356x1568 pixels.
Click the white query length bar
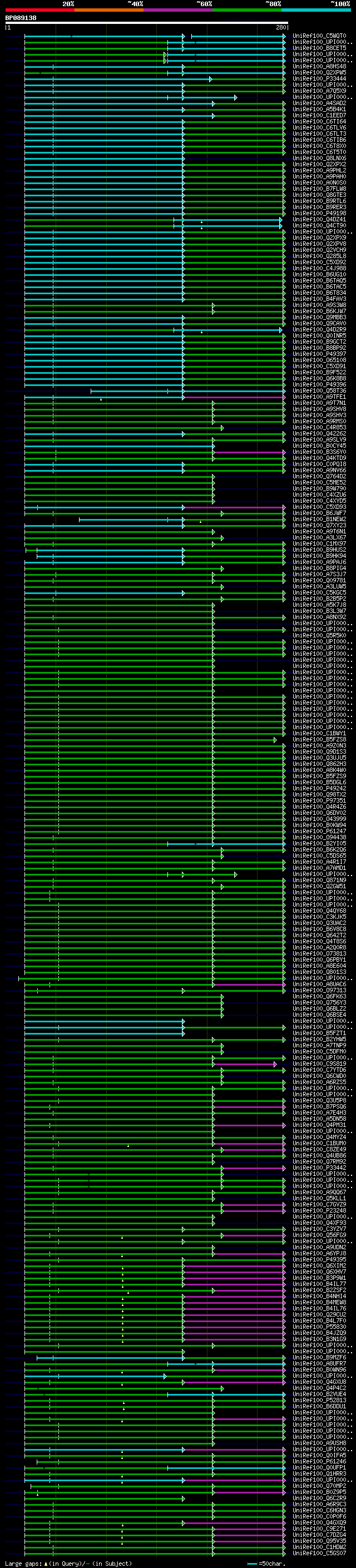[x=147, y=22]
